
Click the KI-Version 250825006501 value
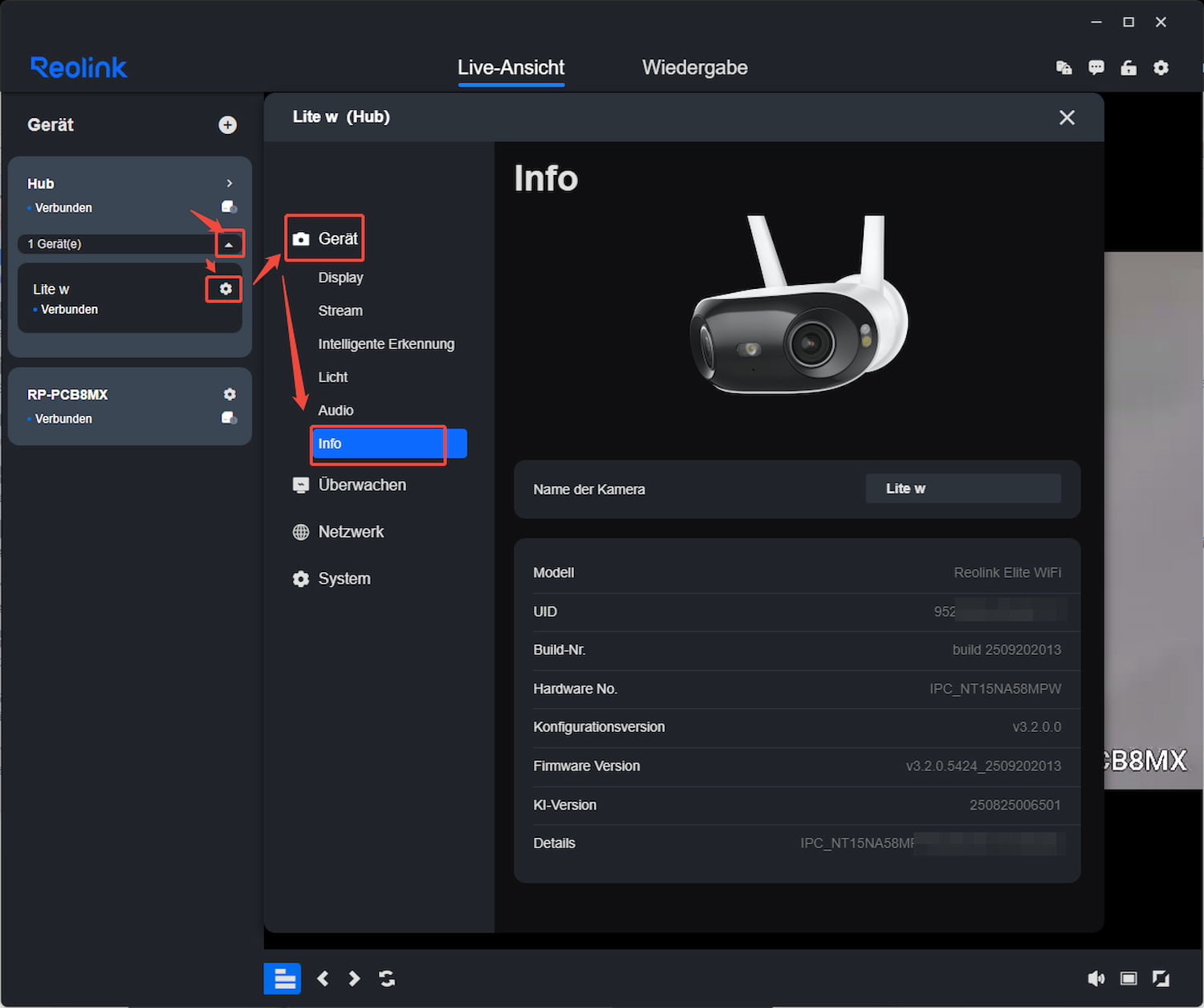tap(1015, 805)
